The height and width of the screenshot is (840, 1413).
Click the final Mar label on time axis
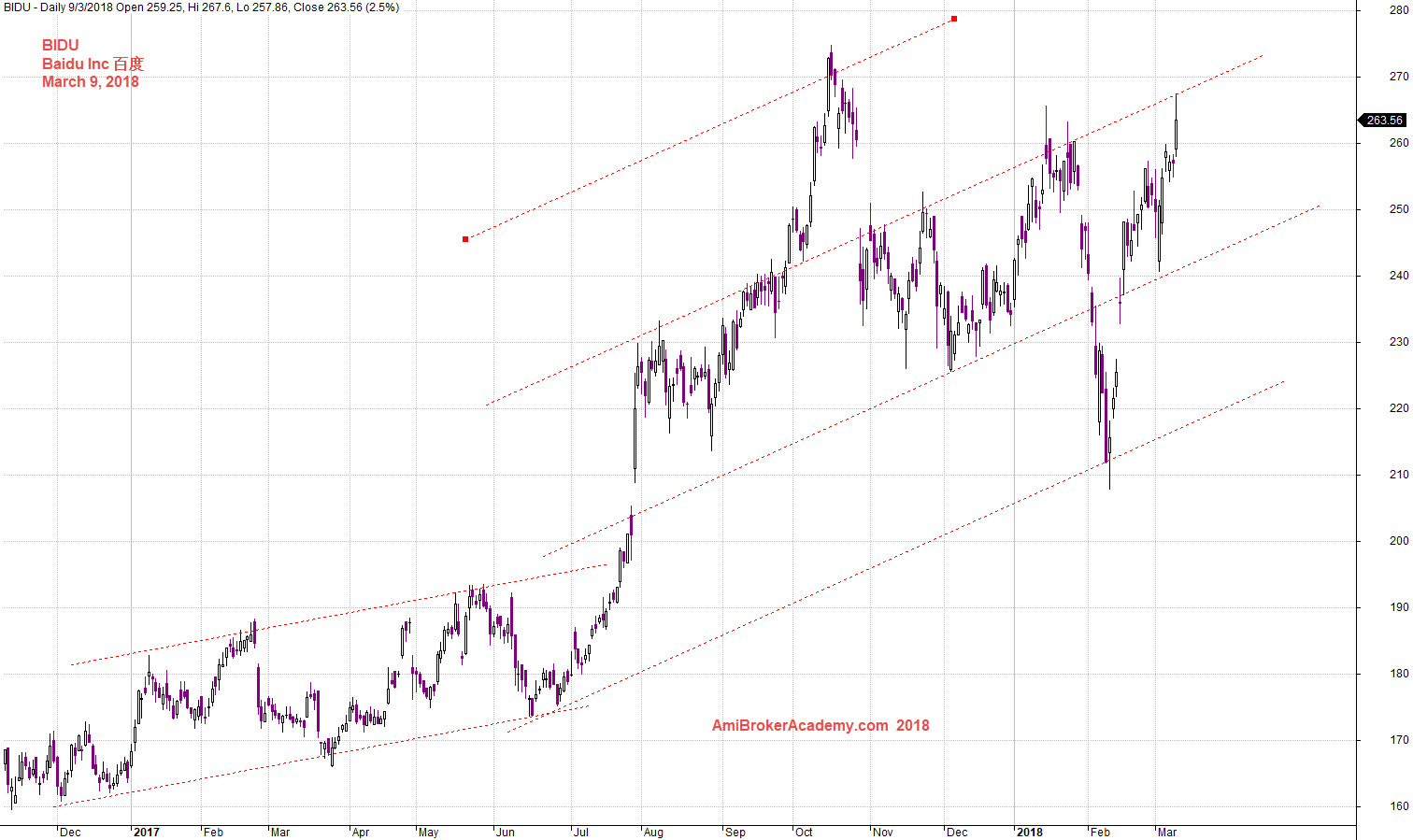click(x=1166, y=833)
